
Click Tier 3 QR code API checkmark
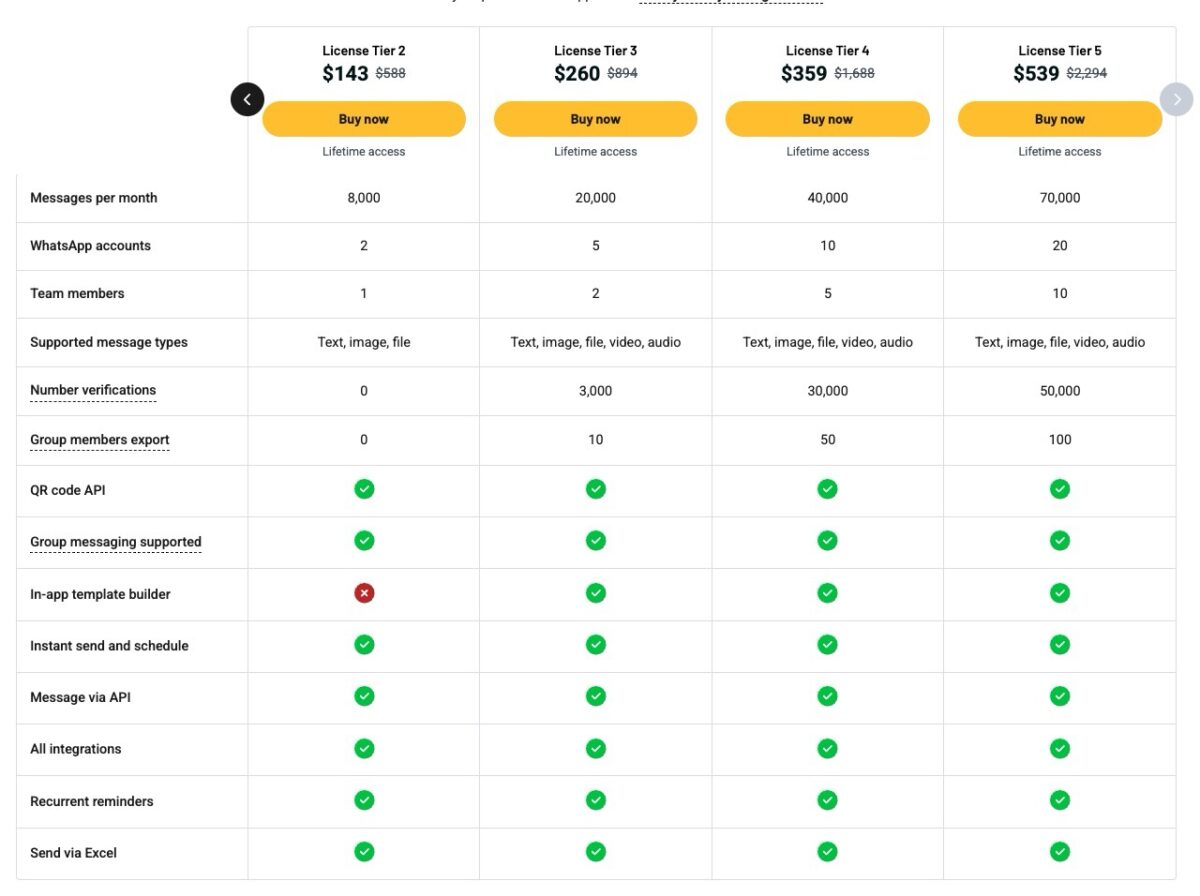[596, 489]
